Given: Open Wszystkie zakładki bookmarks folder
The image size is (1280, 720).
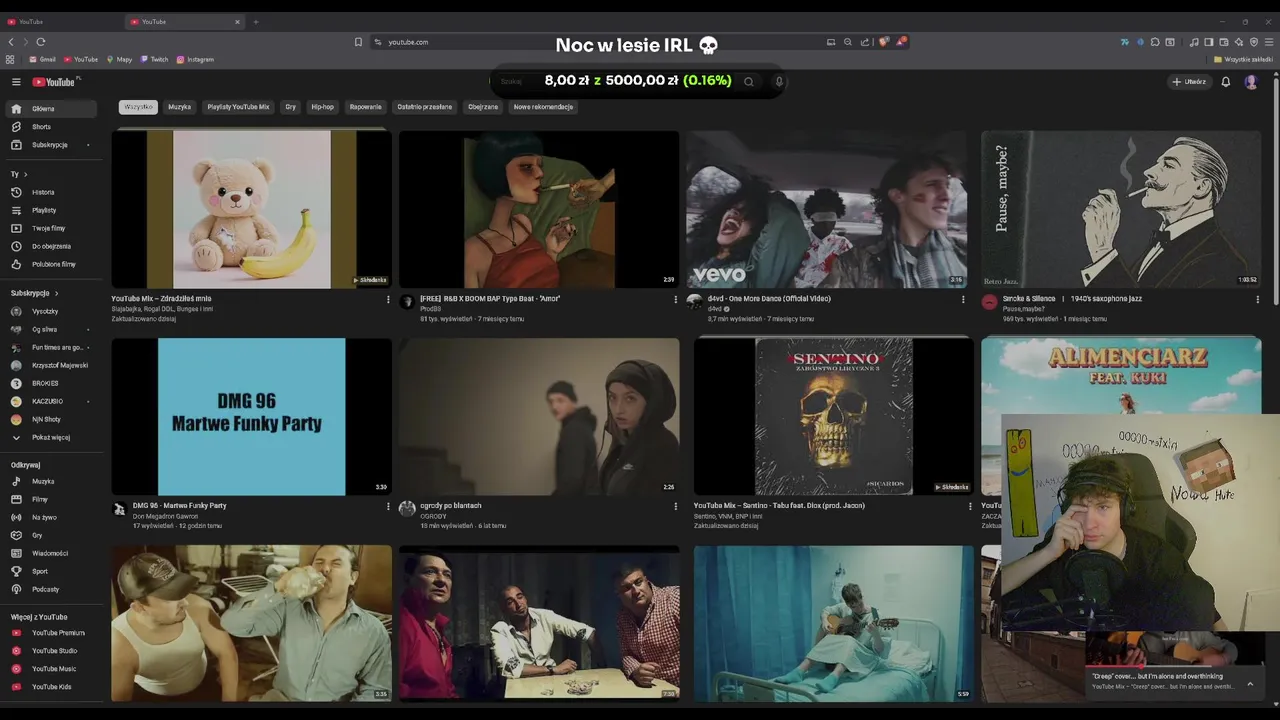Looking at the screenshot, I should click(x=1243, y=60).
